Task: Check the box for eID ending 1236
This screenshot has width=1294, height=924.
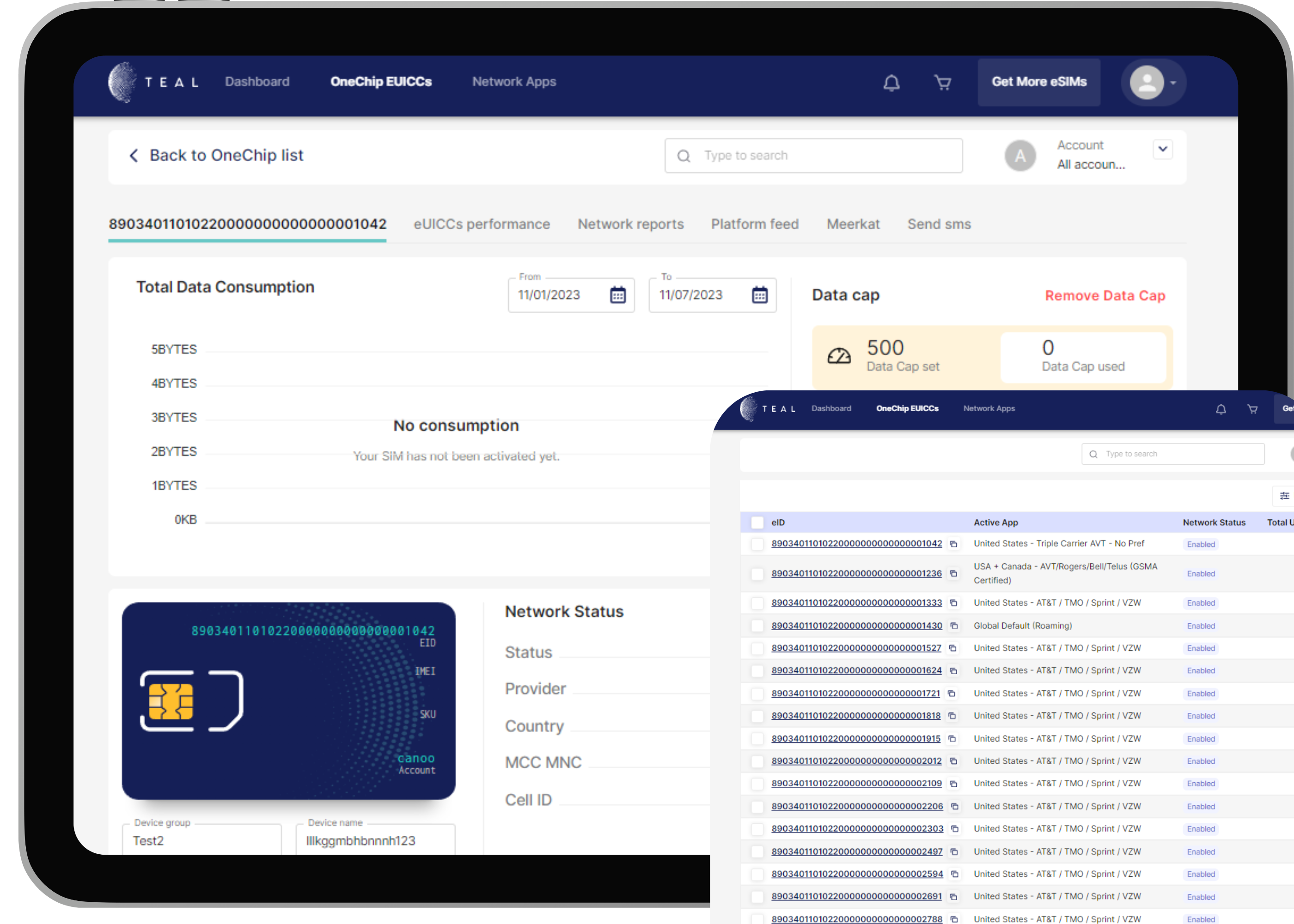Action: 757,573
